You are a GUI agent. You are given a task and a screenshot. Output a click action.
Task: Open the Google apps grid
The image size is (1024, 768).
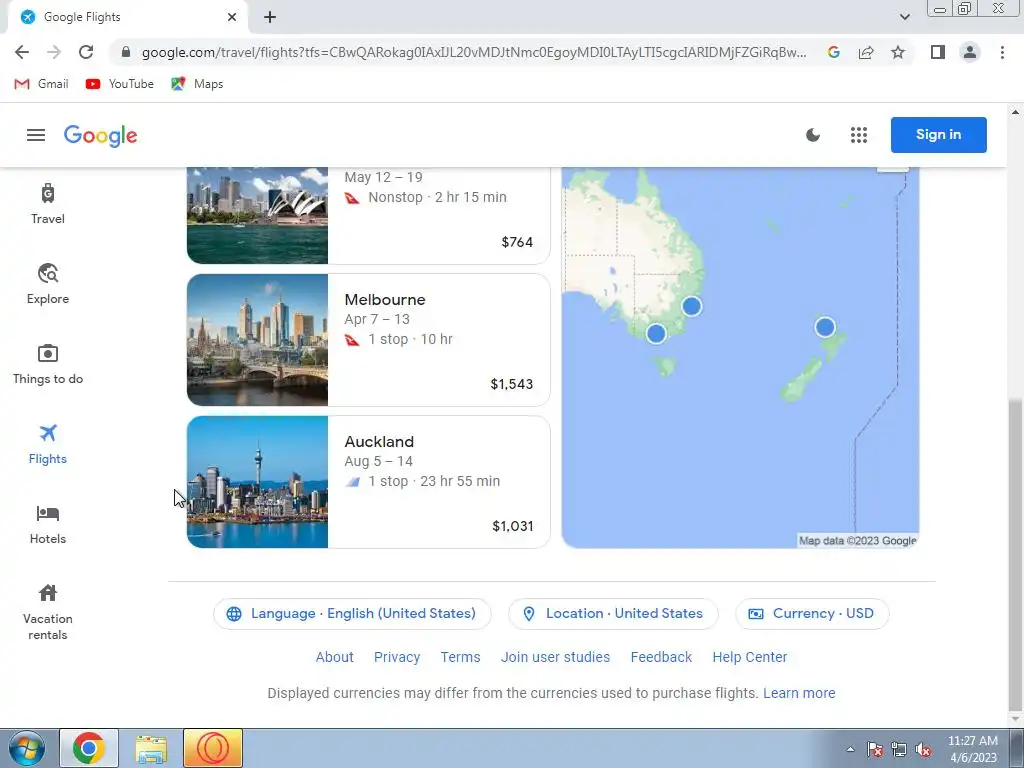pos(859,135)
